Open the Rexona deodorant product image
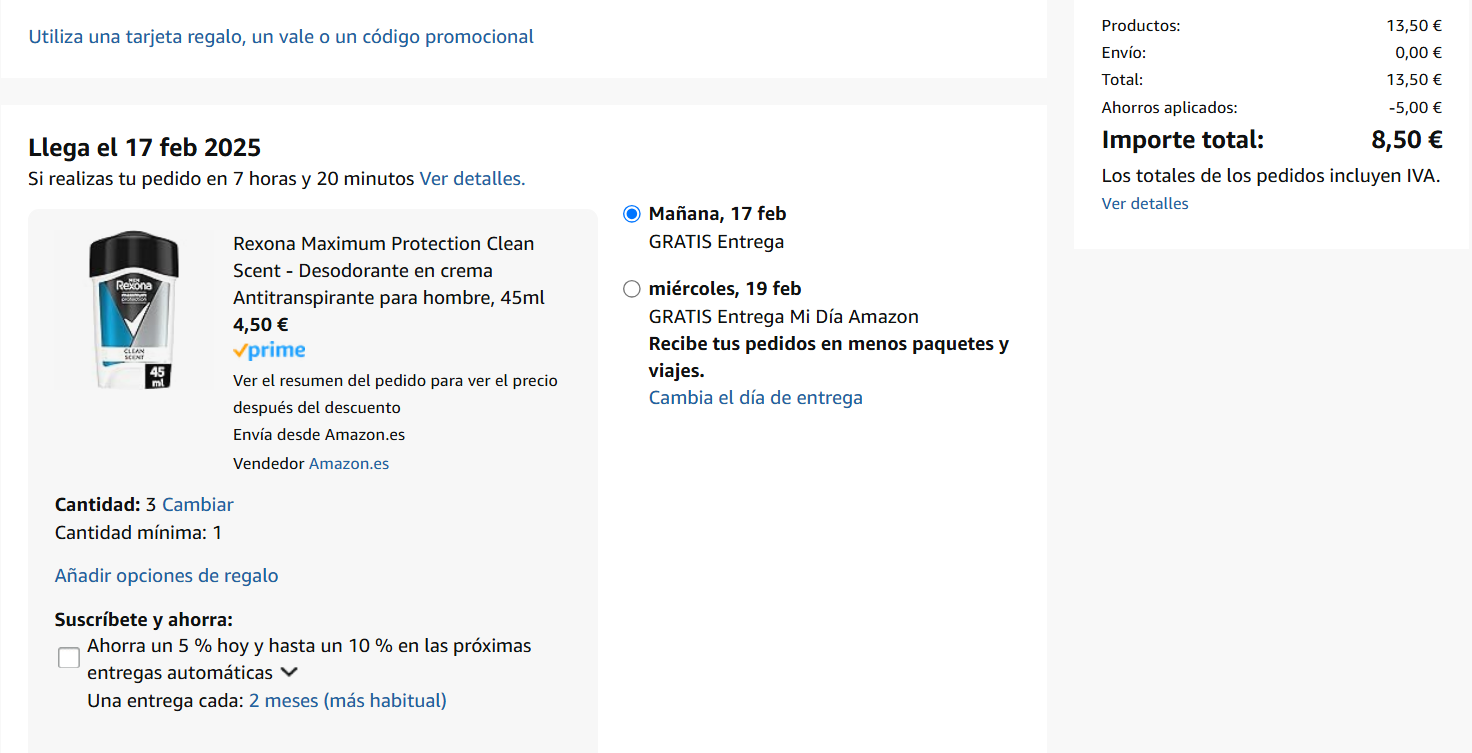The image size is (1472, 753). click(134, 310)
